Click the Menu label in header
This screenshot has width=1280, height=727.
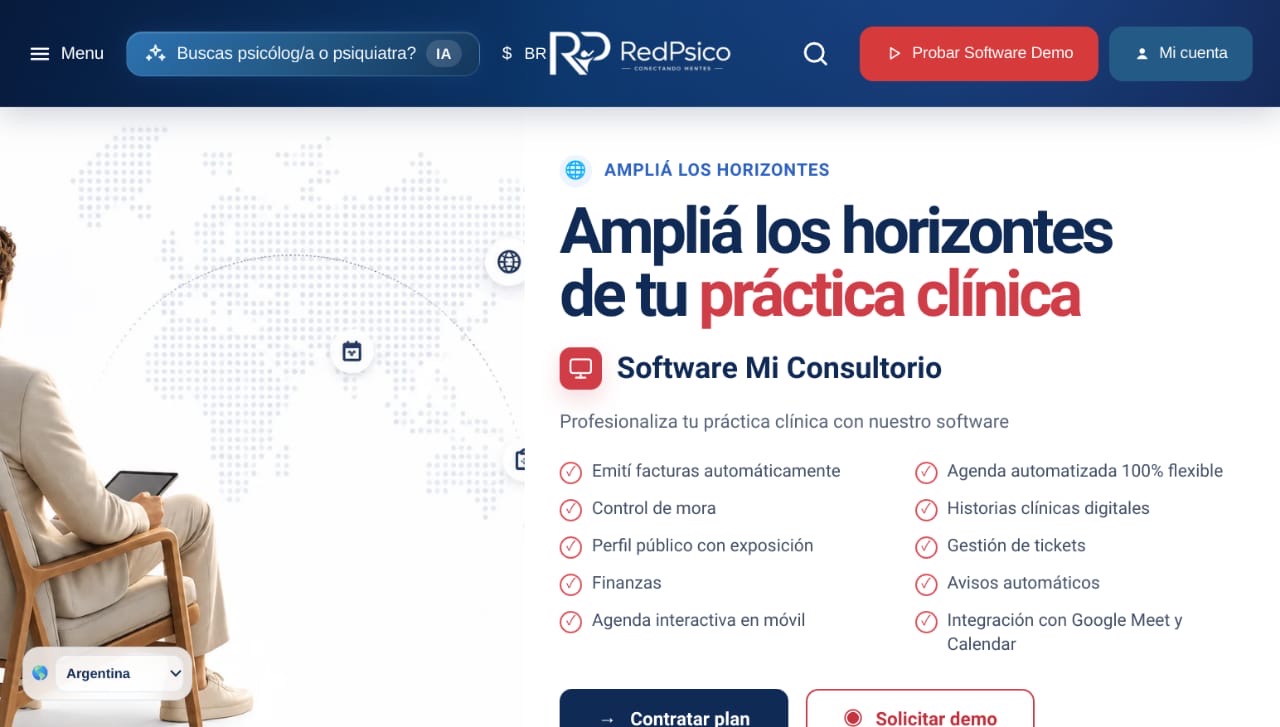click(82, 54)
